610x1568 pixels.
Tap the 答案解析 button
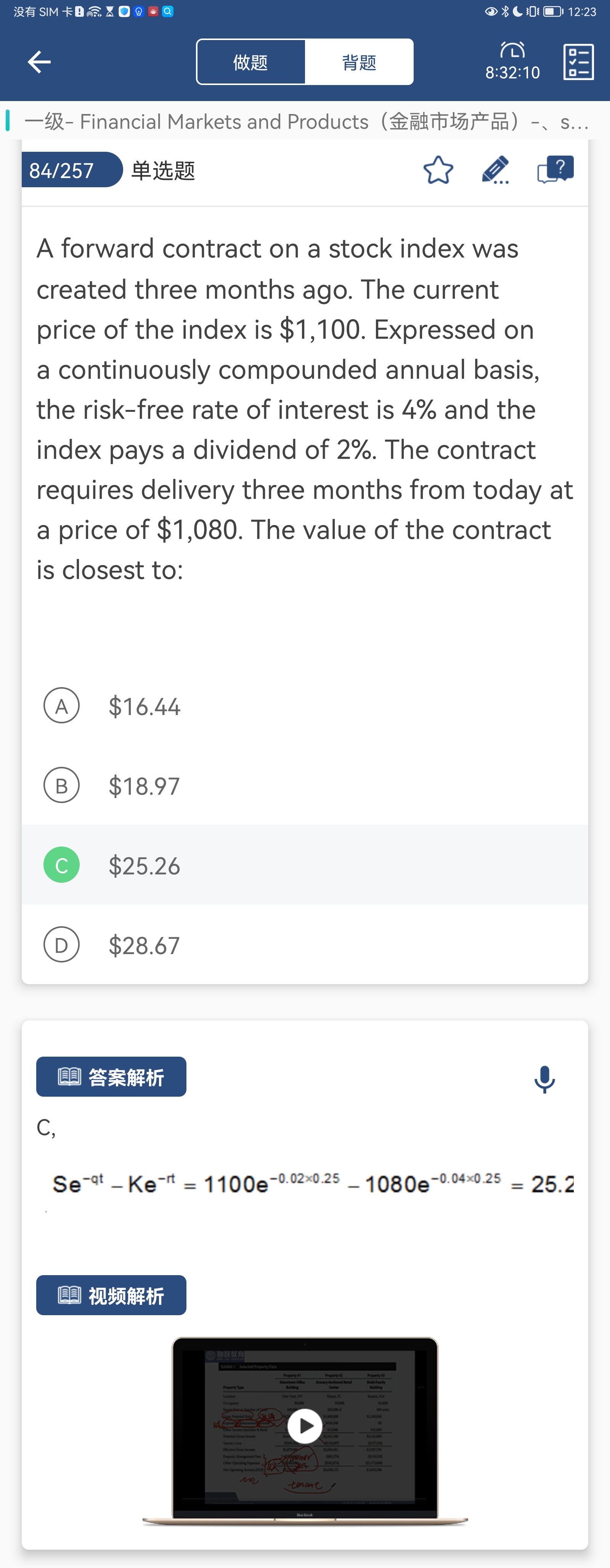111,1077
